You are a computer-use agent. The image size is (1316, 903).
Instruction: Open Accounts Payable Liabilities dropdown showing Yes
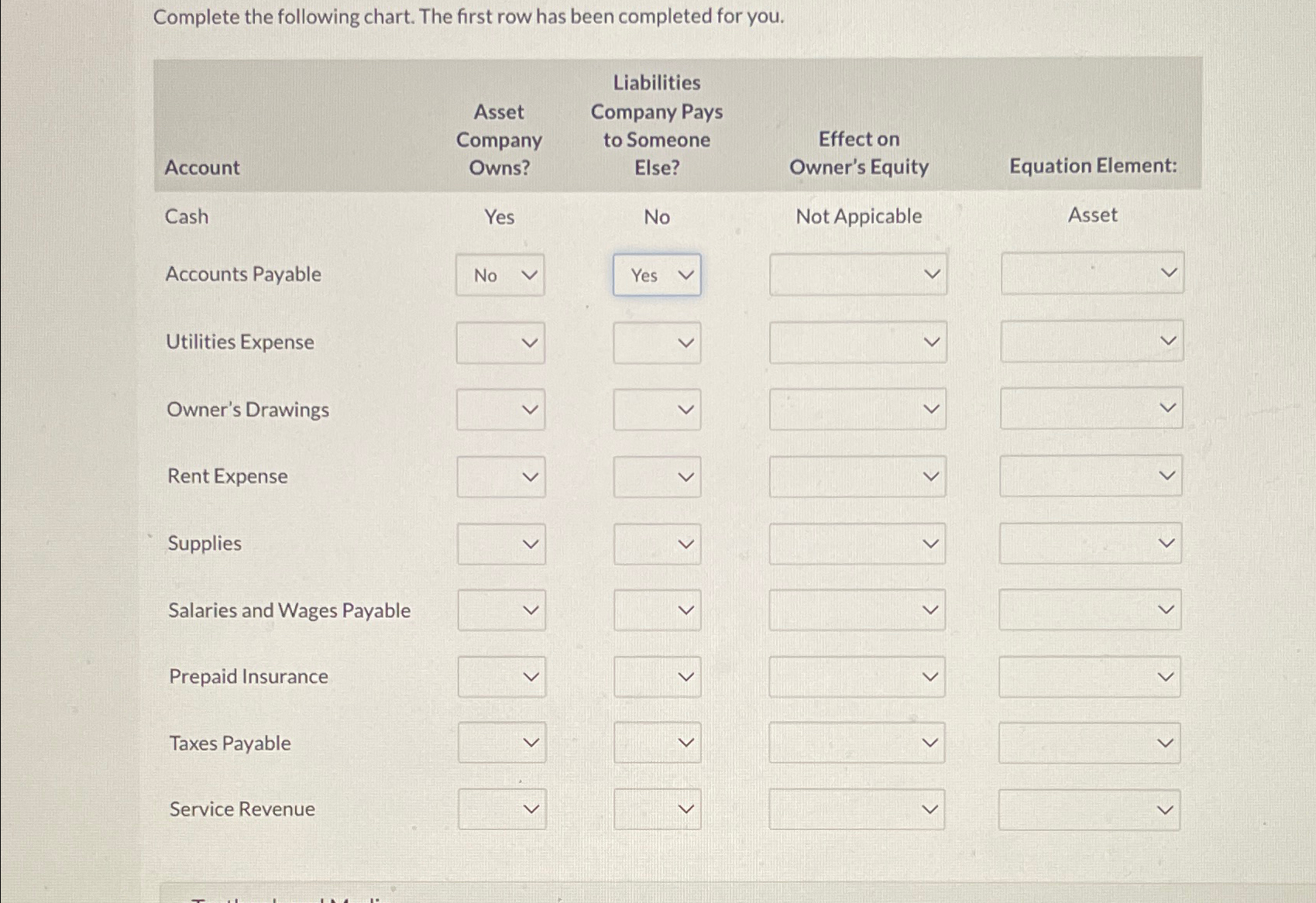click(657, 275)
